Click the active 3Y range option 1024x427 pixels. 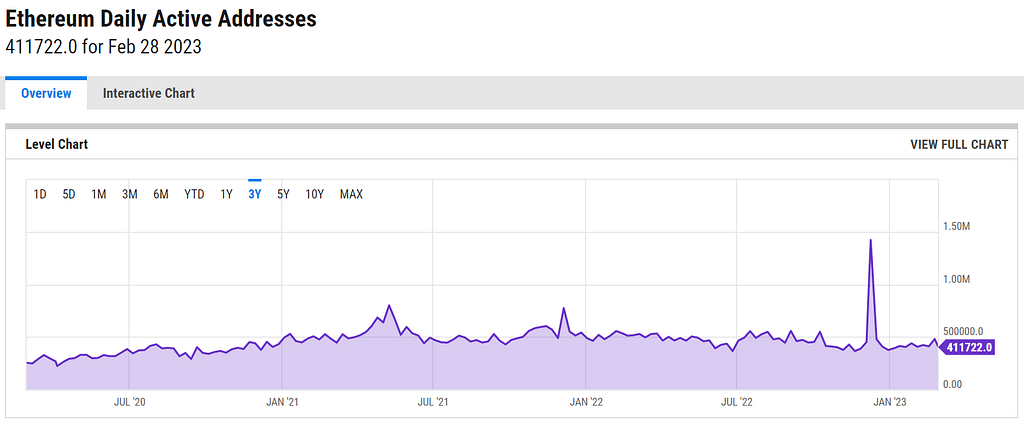pos(255,194)
